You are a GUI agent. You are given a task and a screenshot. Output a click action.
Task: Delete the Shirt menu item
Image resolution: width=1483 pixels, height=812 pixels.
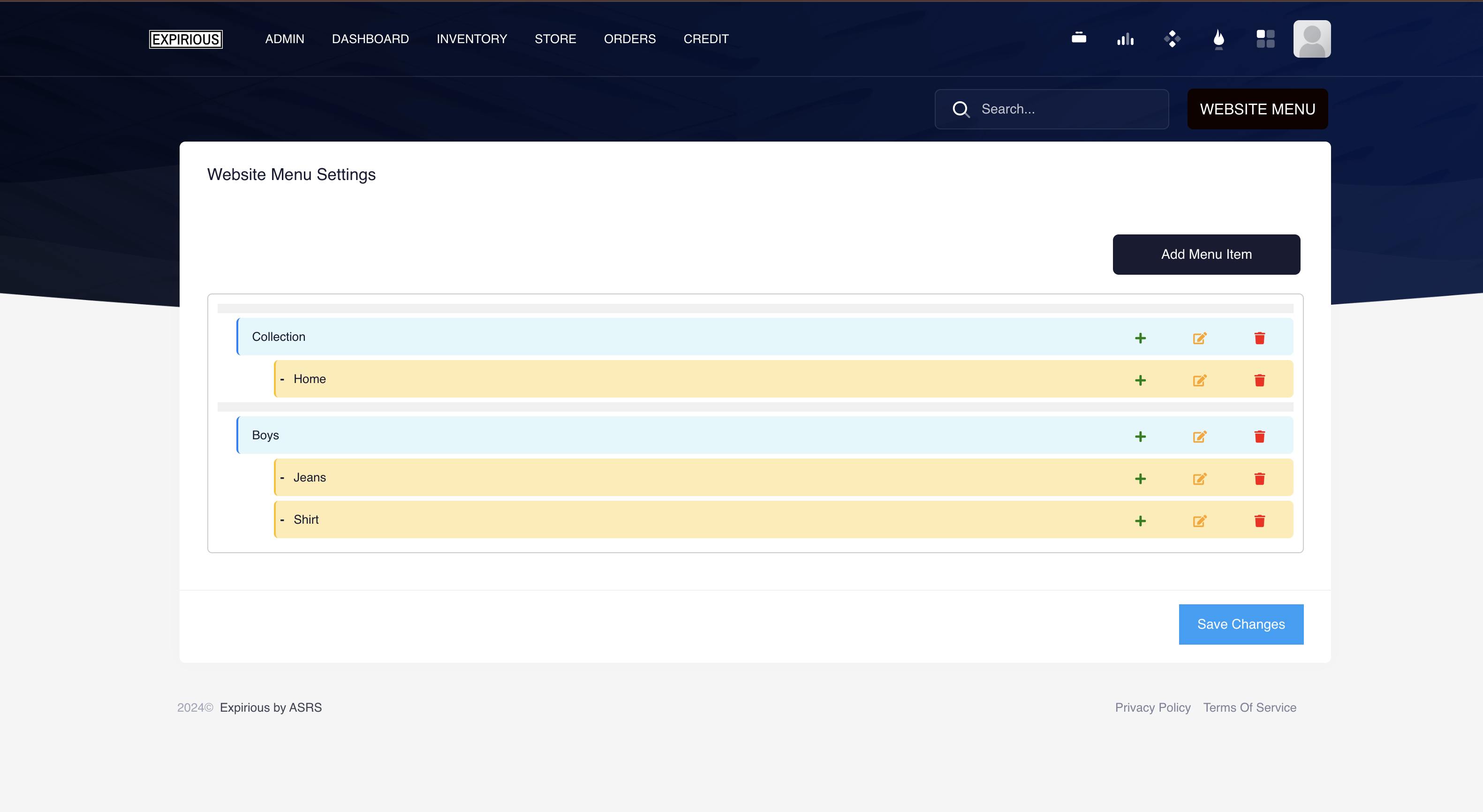1260,521
